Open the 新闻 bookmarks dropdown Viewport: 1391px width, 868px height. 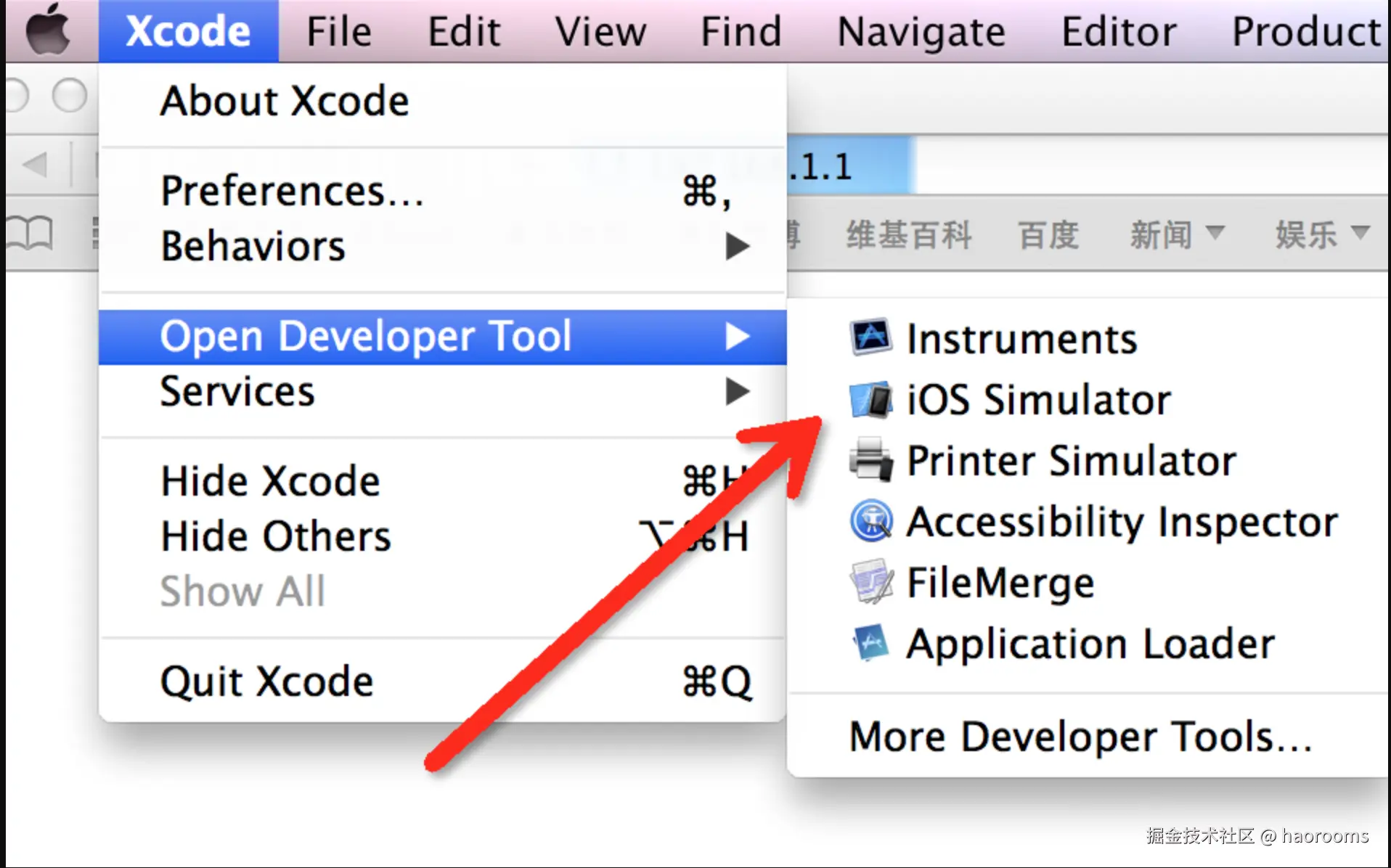tap(1176, 235)
